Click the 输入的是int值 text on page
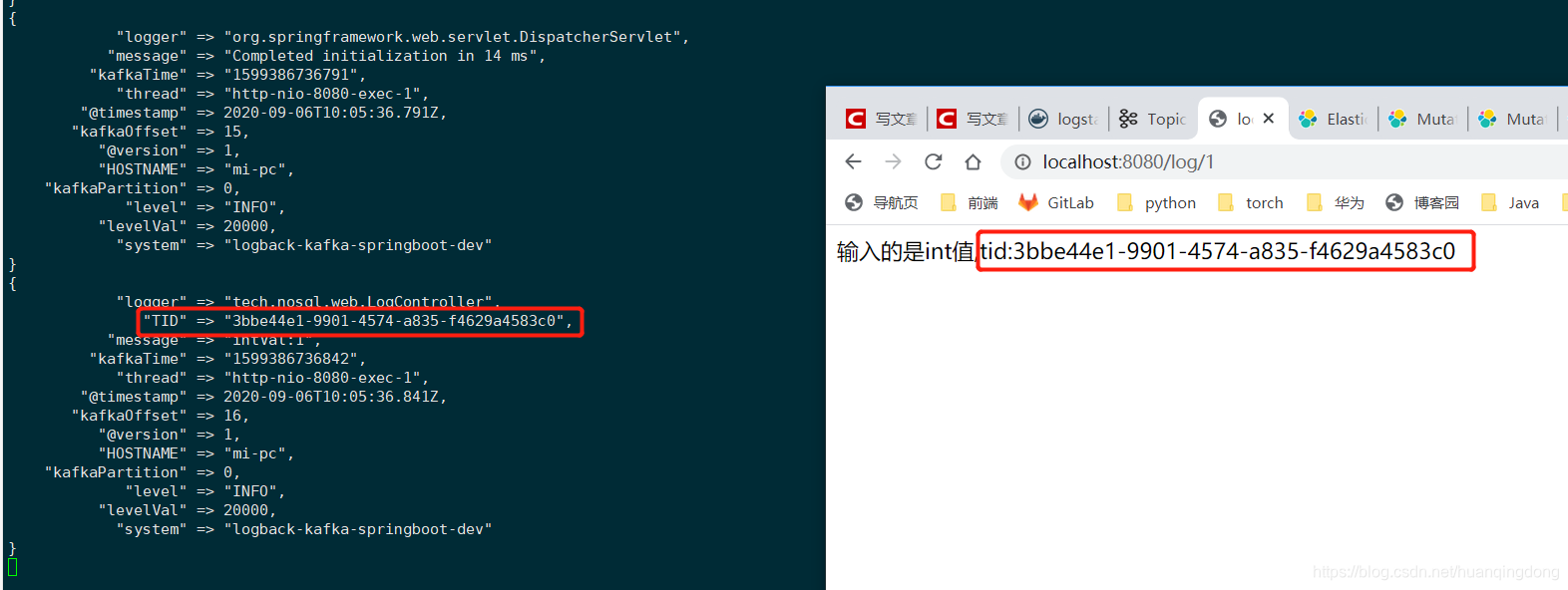Screen dimensions: 1568x590 906,251
